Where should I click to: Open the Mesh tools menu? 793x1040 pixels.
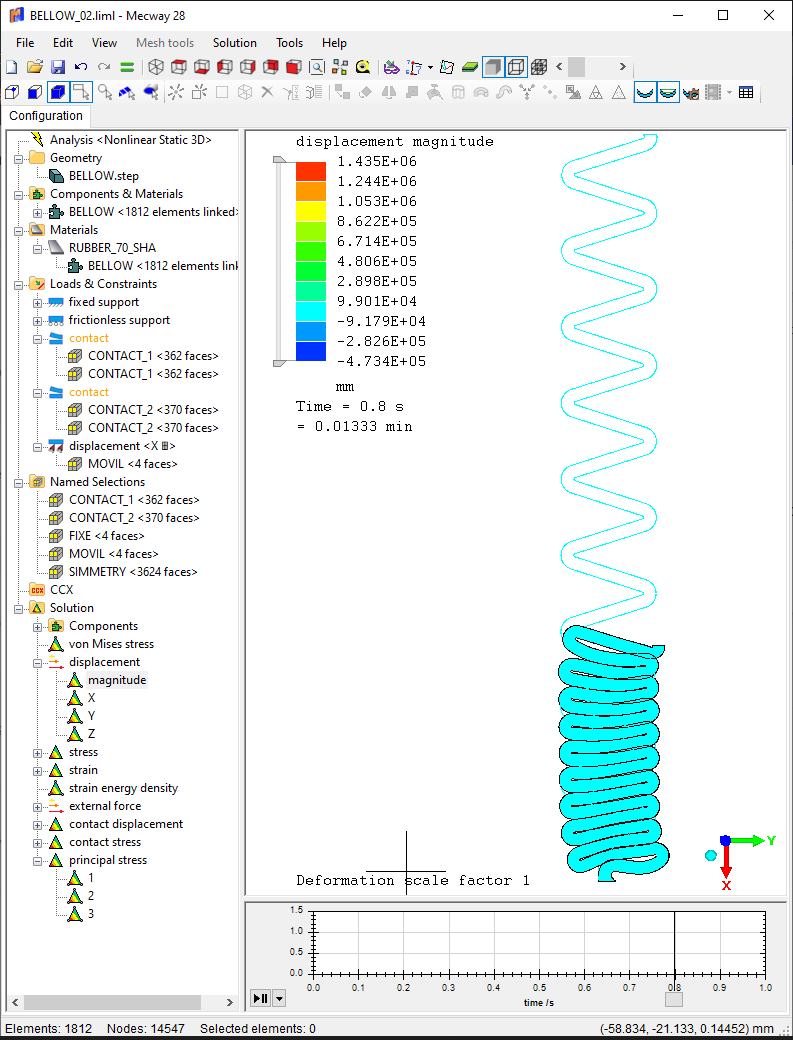165,43
